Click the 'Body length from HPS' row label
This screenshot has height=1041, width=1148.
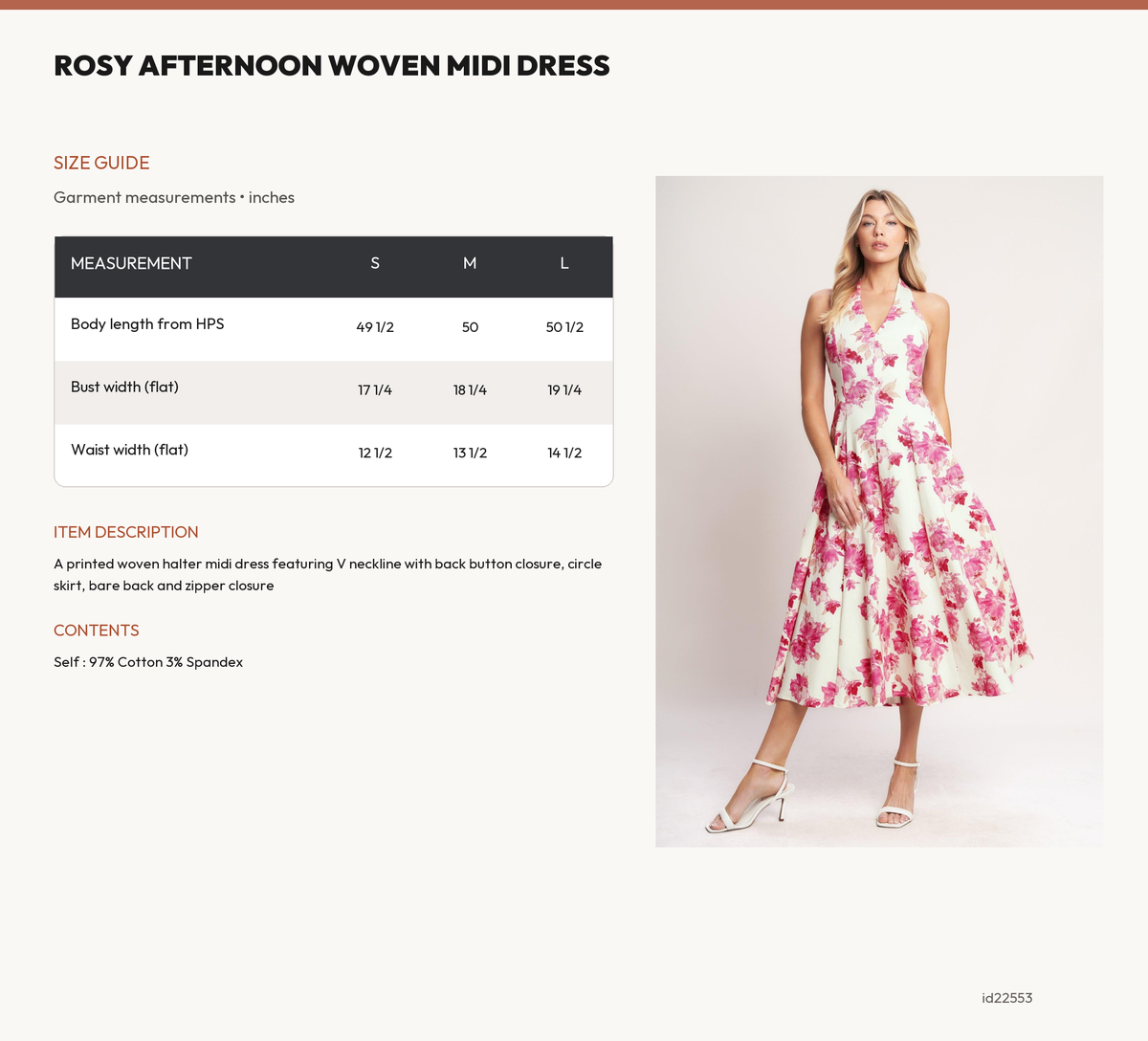tap(147, 324)
